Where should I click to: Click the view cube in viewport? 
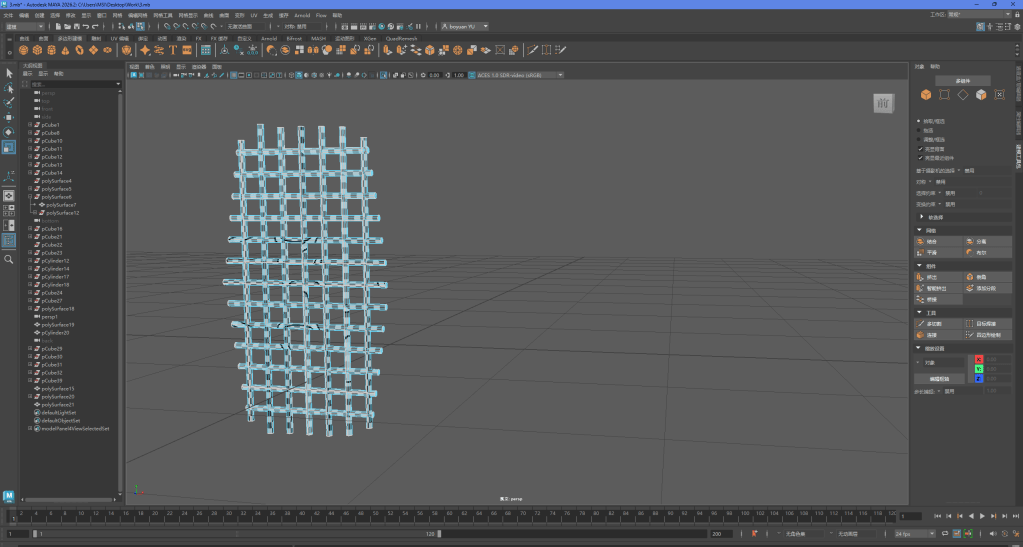(x=883, y=103)
